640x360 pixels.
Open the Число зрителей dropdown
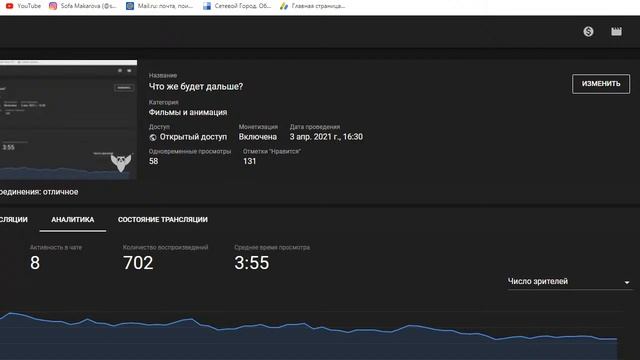(x=569, y=282)
